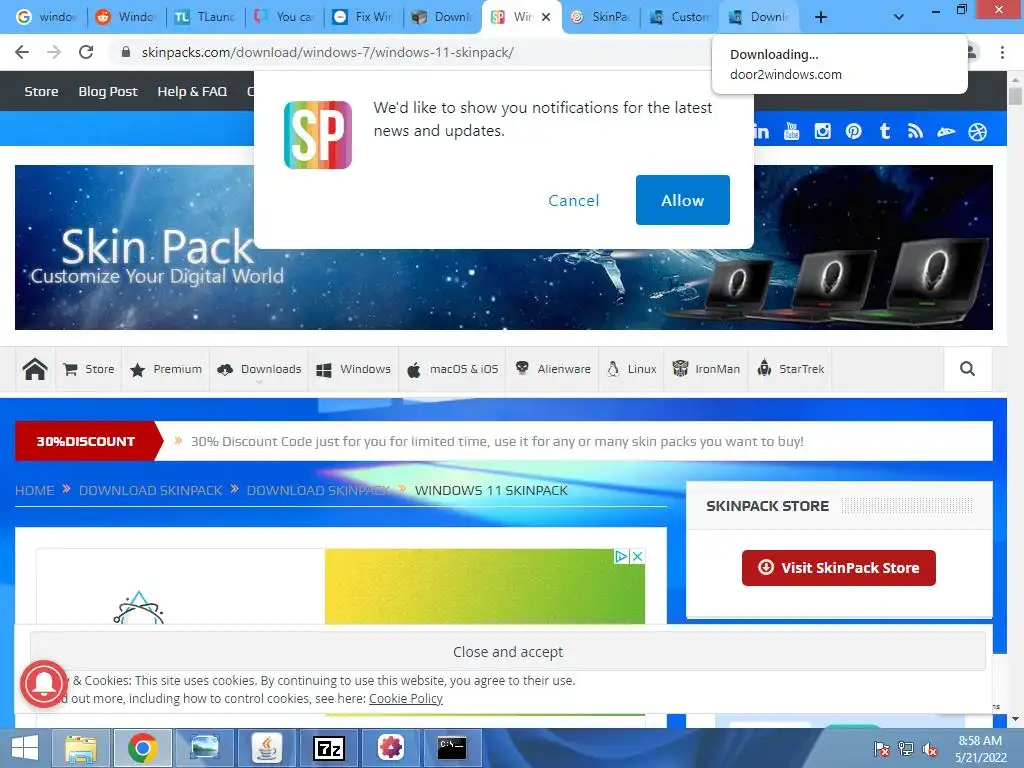Open the Store link in top bar

pyautogui.click(x=41, y=91)
